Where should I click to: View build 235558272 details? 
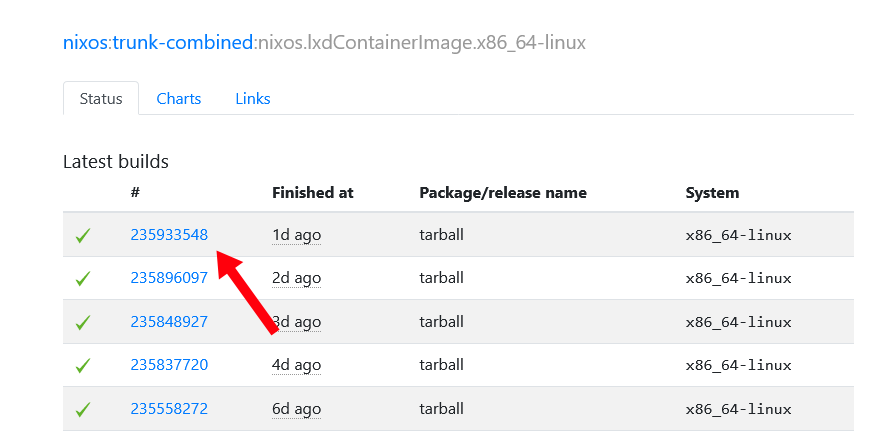tap(169, 408)
